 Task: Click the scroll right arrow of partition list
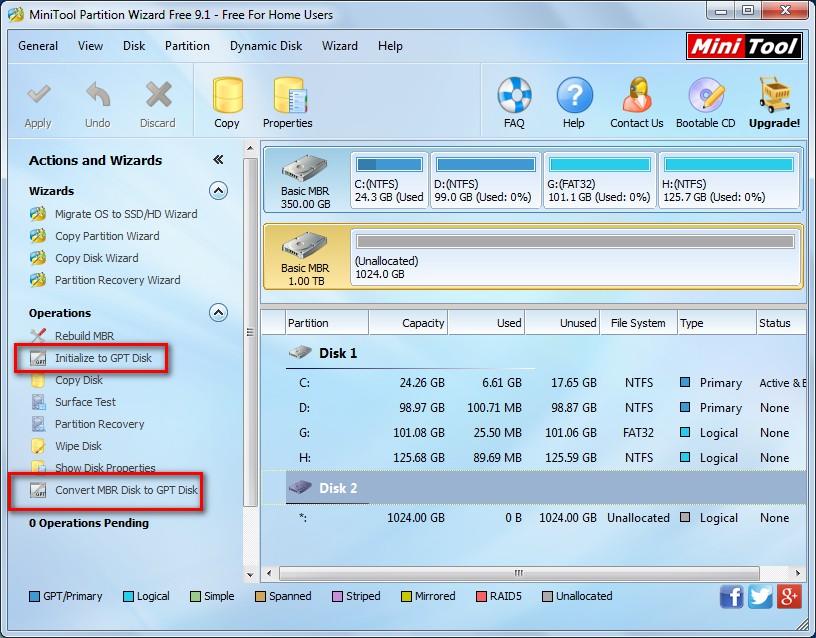click(x=798, y=573)
